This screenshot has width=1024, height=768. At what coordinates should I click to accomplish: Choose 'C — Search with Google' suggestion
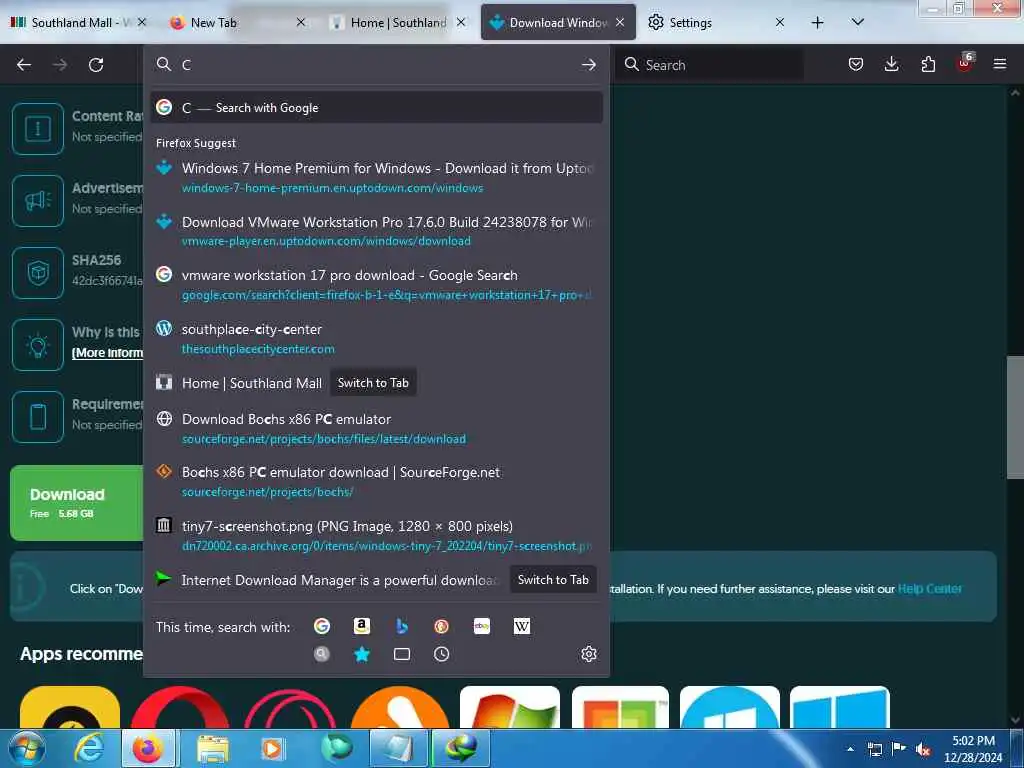(377, 108)
